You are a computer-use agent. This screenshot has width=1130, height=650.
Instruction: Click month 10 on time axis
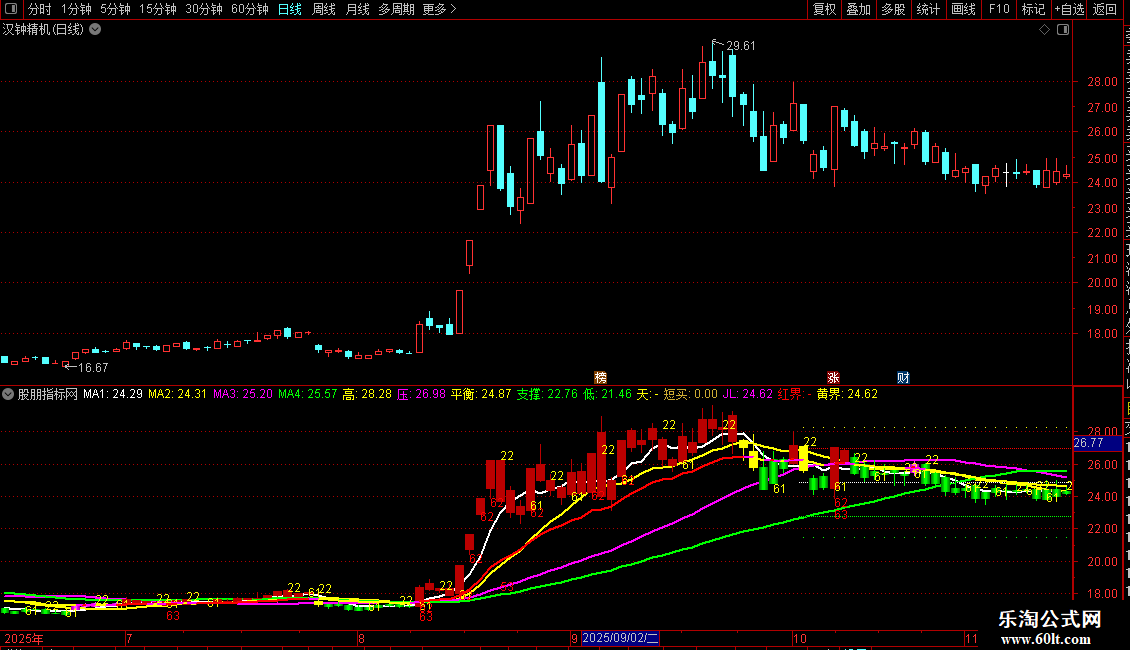(799, 638)
